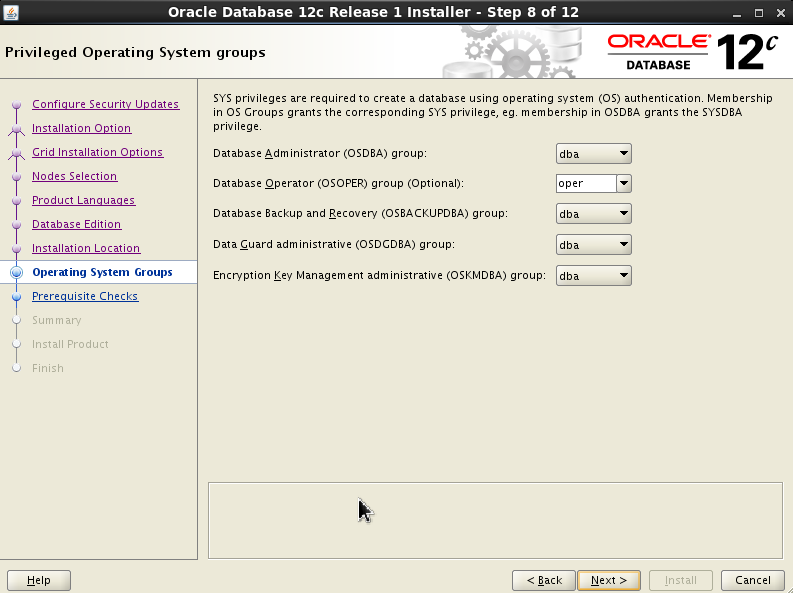Click Database Operator (OSOPER) group label
This screenshot has width=793, height=593.
[338, 184]
